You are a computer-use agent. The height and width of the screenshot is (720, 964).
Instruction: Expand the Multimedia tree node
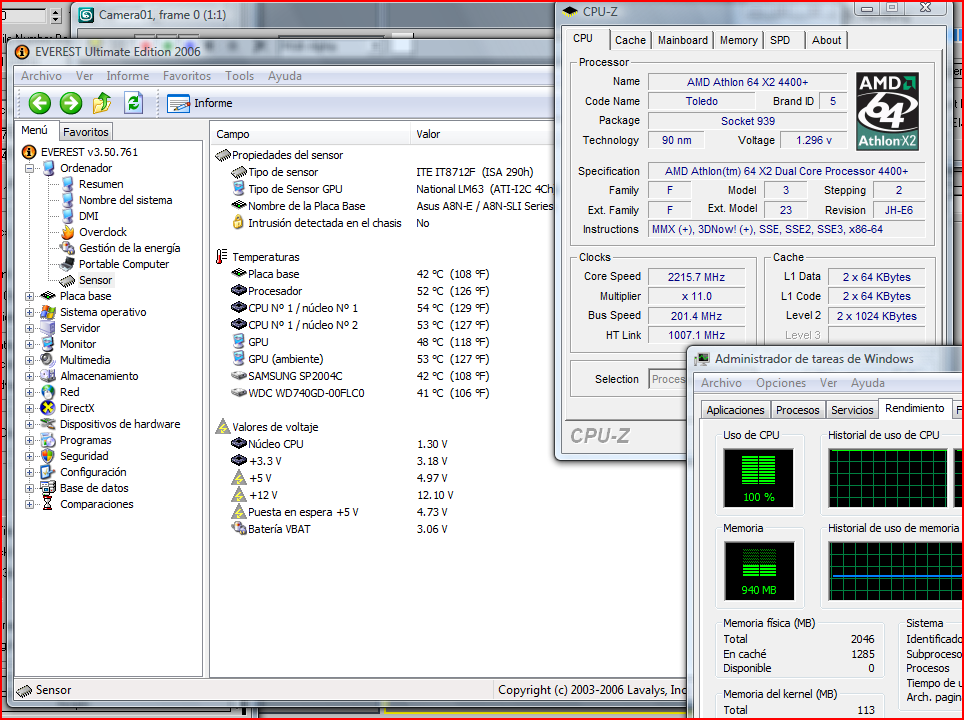coord(29,360)
